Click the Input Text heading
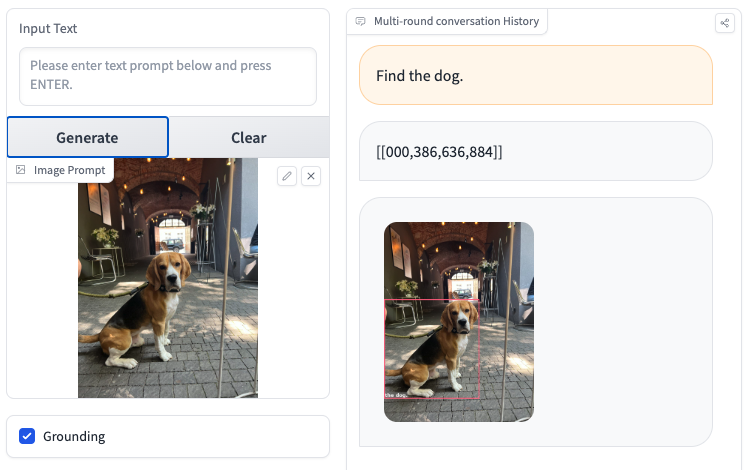 [x=48, y=29]
